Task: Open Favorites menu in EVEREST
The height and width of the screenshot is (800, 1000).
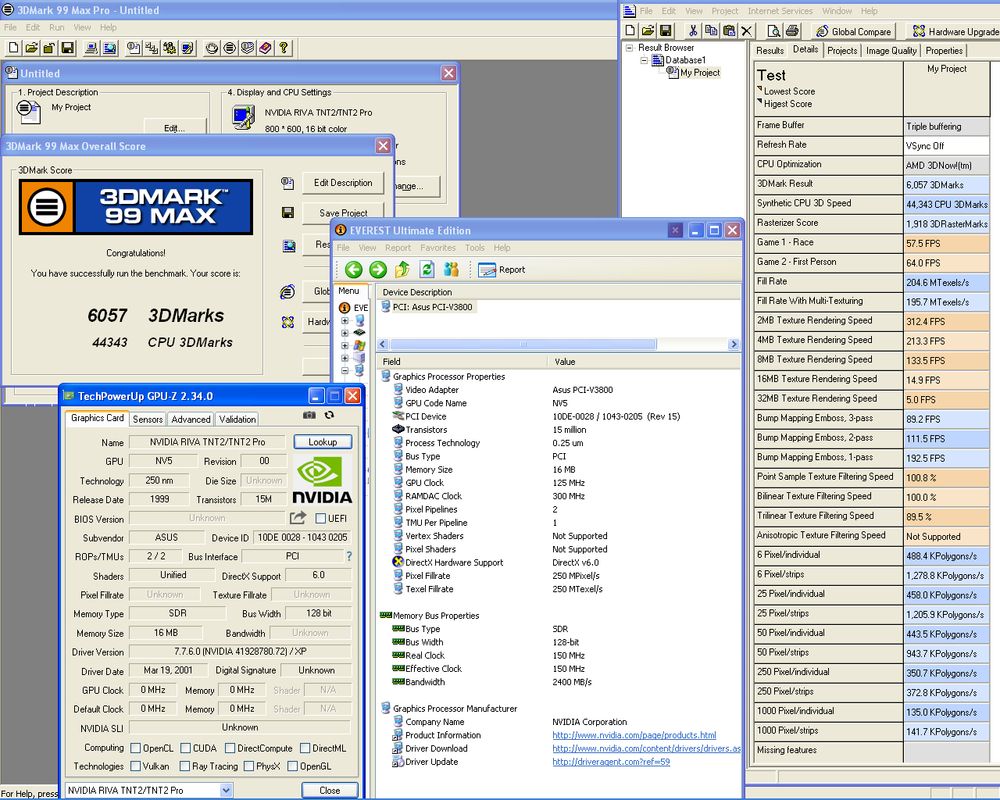Action: click(438, 248)
